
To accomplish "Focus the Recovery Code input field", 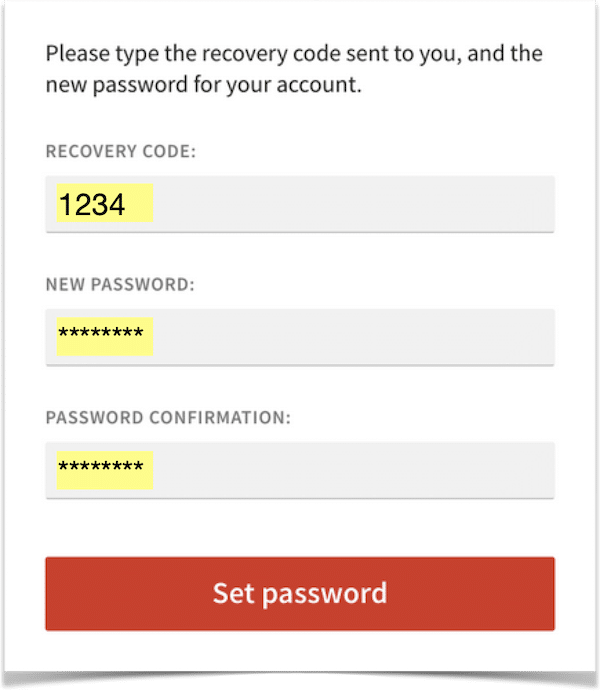I will point(299,204).
